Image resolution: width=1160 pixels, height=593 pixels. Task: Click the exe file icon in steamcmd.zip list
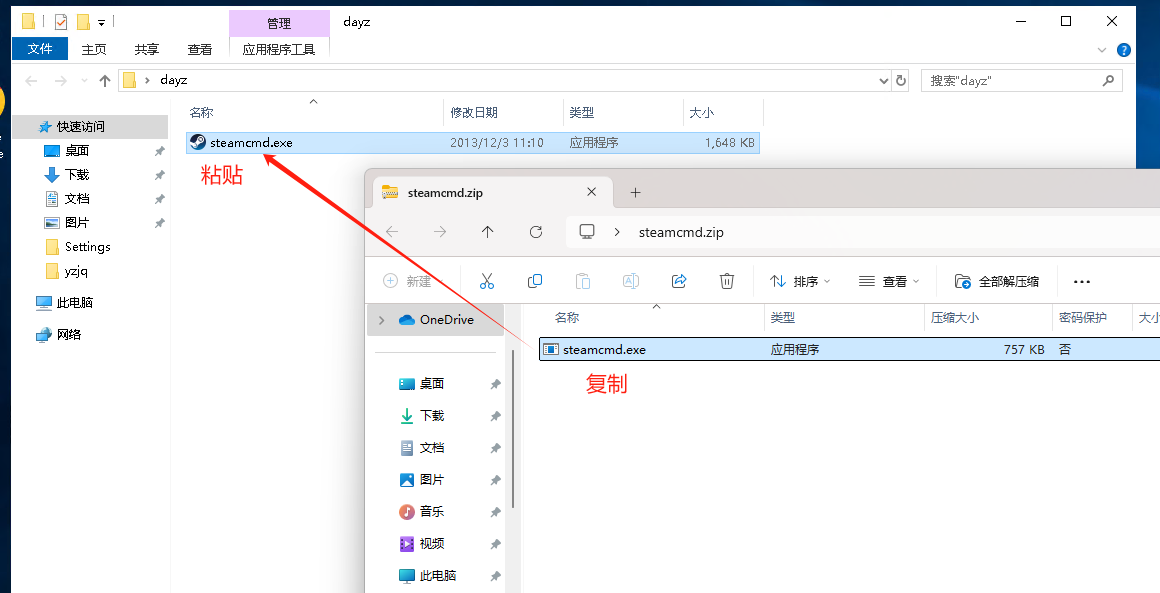pyautogui.click(x=550, y=350)
